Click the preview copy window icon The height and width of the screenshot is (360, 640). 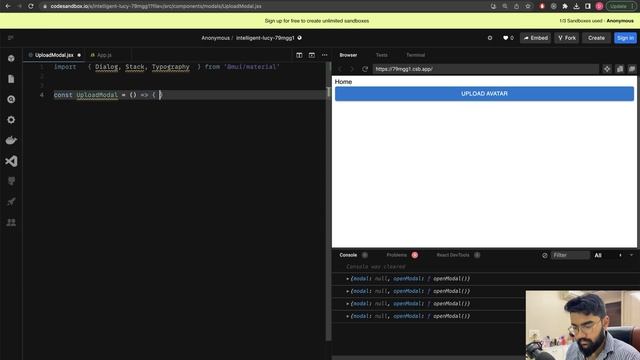pos(620,69)
